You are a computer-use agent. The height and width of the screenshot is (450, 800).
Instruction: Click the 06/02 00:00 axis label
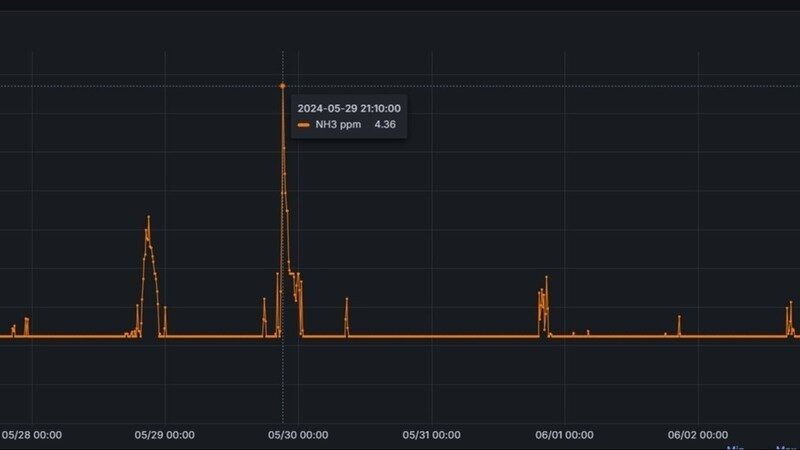698,435
